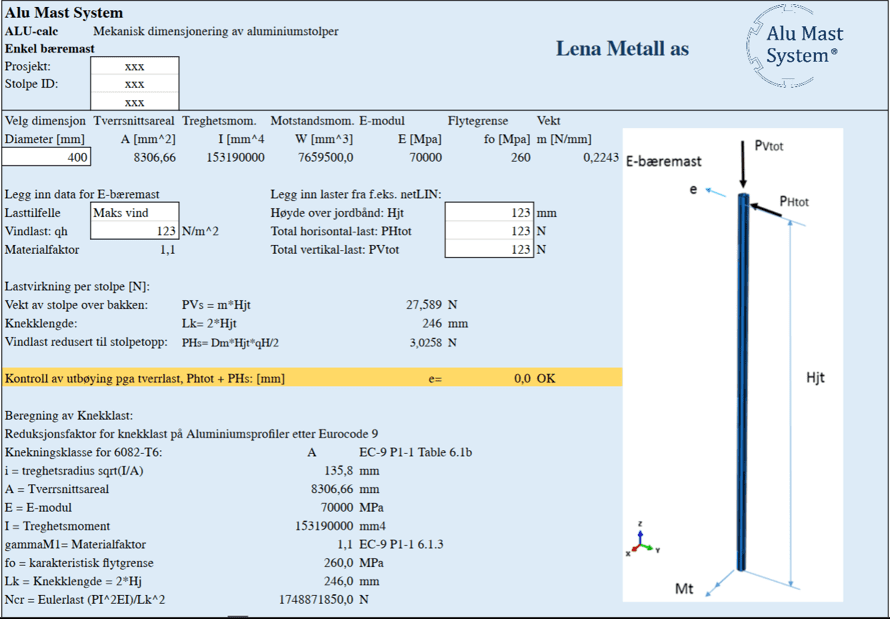The image size is (890, 619).
Task: Click the Hjt height label beside the mast
Action: tap(815, 378)
